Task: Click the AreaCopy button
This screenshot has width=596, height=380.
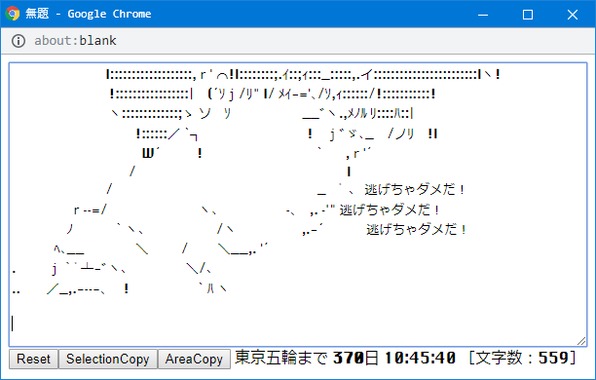Action: [194, 359]
